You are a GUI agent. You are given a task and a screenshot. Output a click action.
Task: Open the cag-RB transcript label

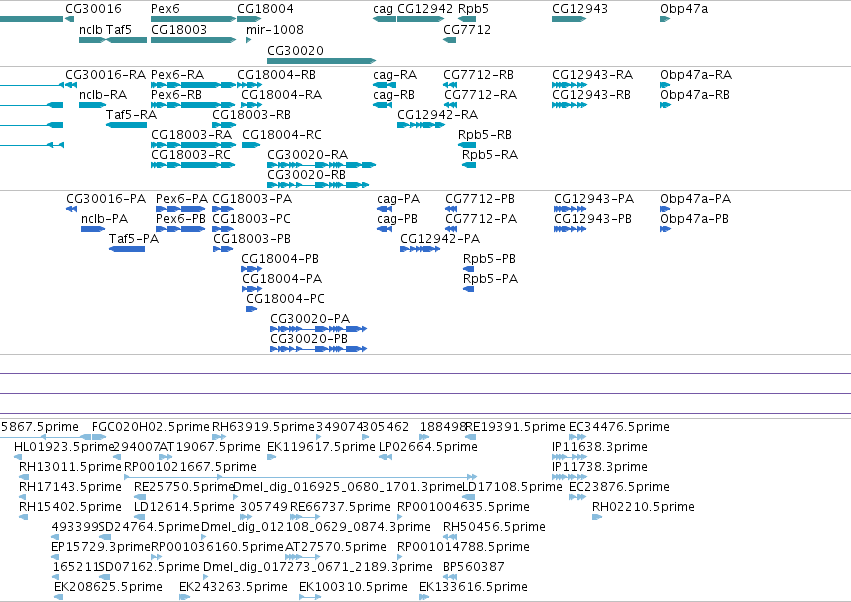pos(394,94)
